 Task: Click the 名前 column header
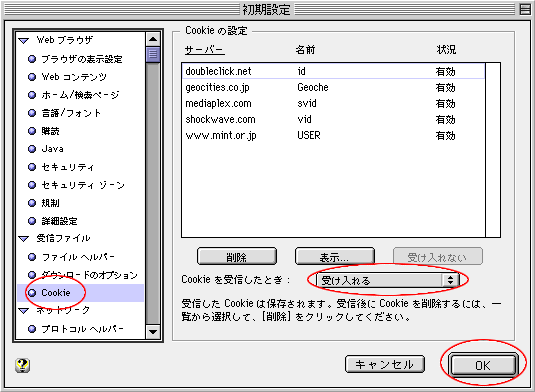pyautogui.click(x=305, y=50)
